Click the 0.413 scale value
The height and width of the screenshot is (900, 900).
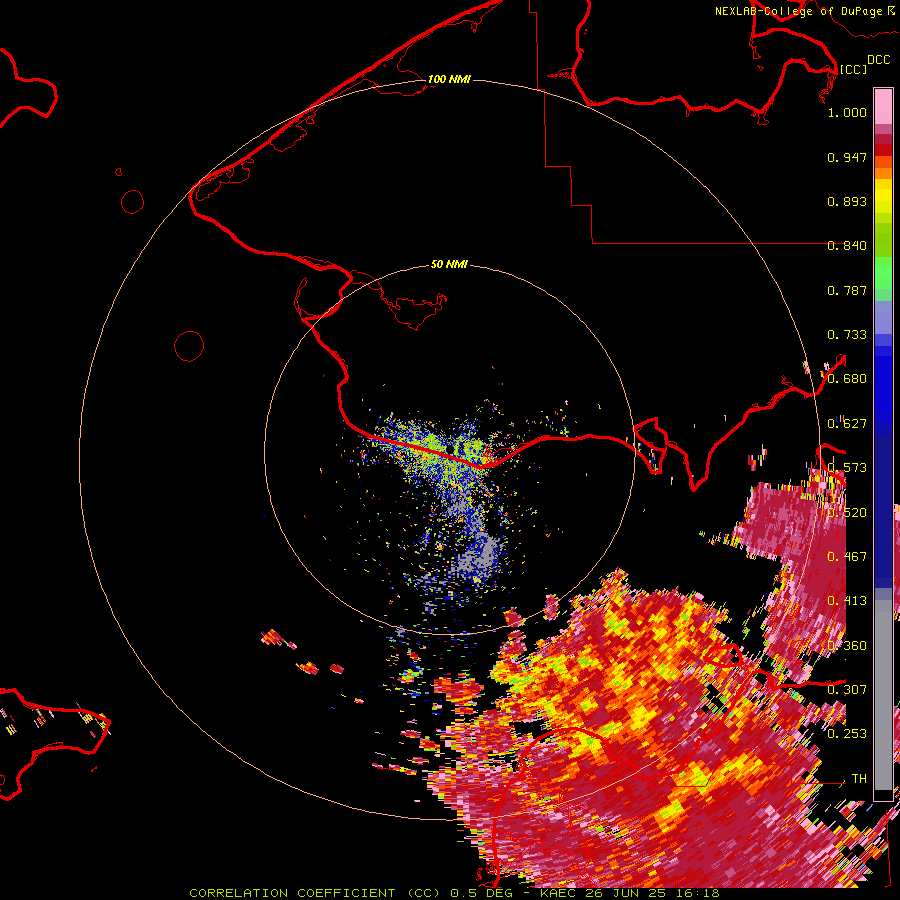(x=847, y=601)
